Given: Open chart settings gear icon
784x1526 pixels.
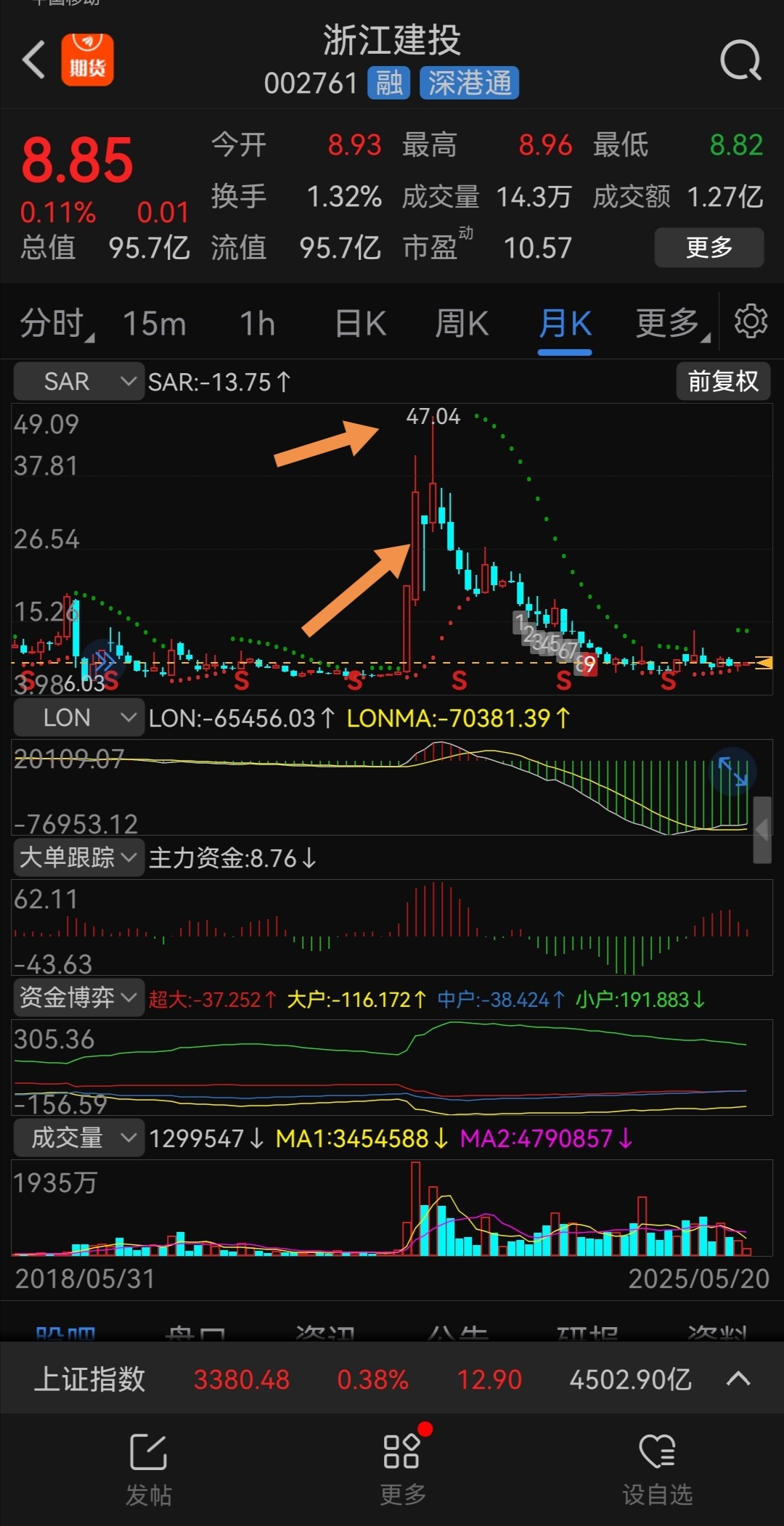Looking at the screenshot, I should [x=751, y=322].
